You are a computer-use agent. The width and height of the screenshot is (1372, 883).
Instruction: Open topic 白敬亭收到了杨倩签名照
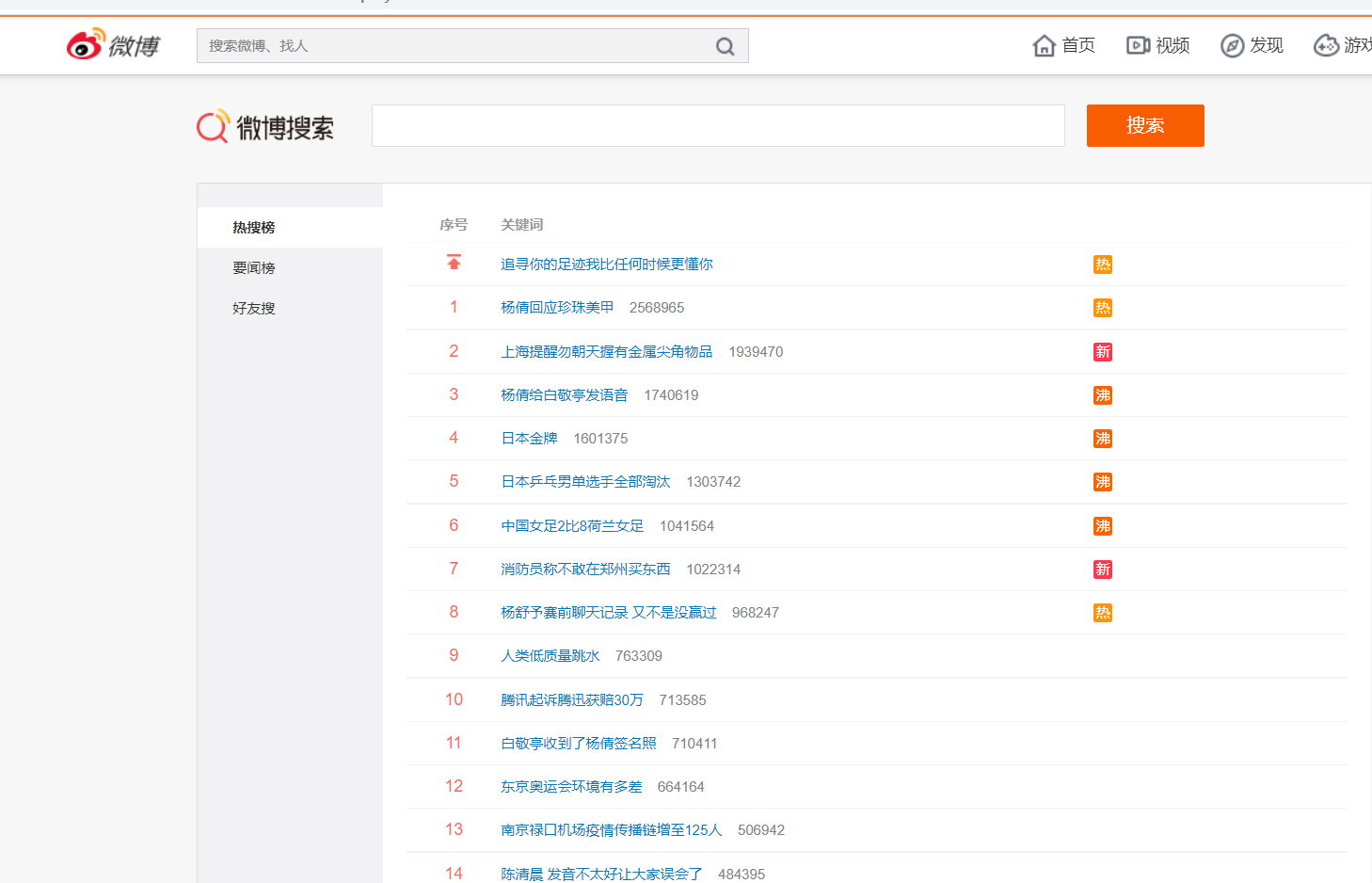(579, 744)
